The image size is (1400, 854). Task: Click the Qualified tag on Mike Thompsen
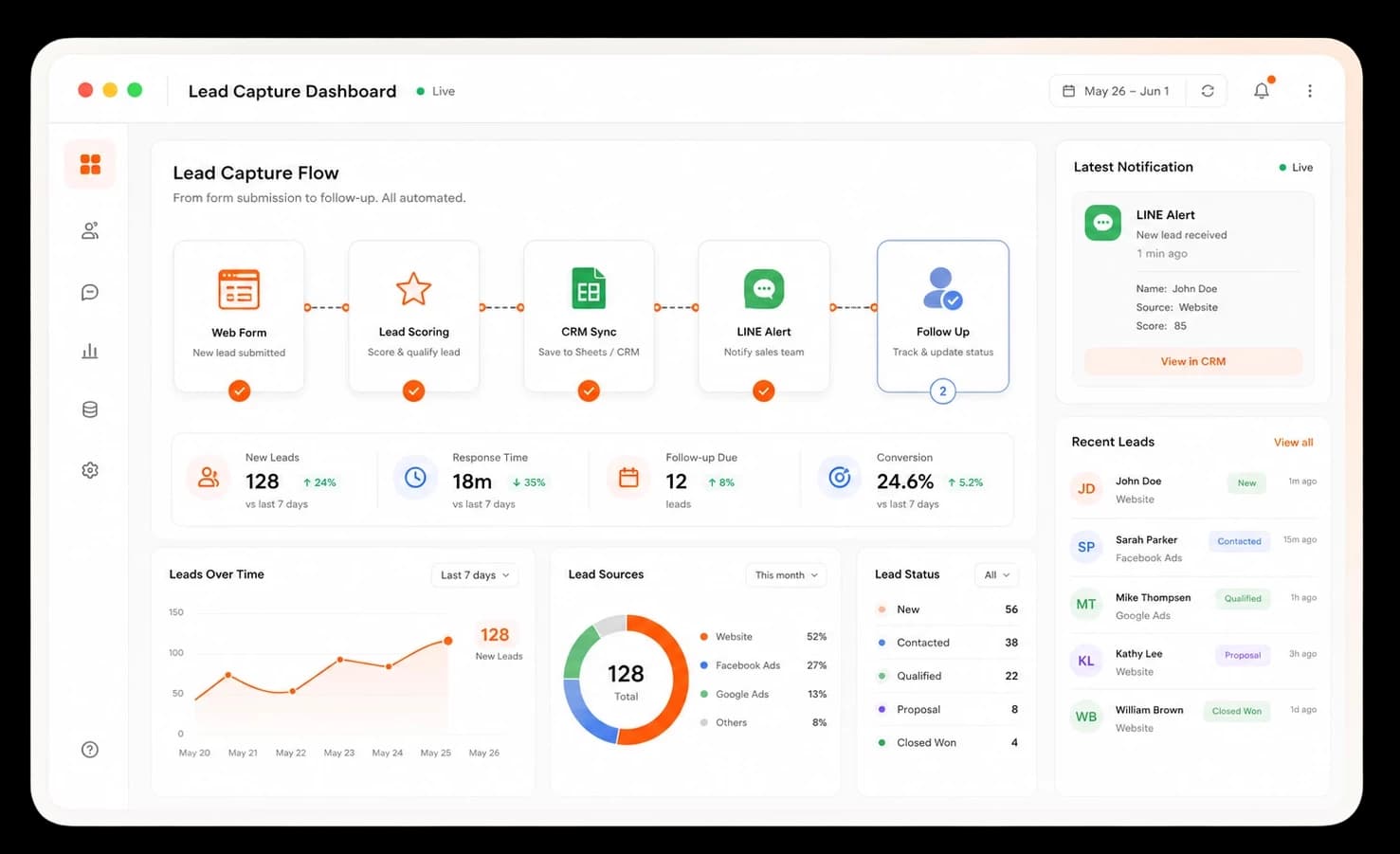(1243, 598)
